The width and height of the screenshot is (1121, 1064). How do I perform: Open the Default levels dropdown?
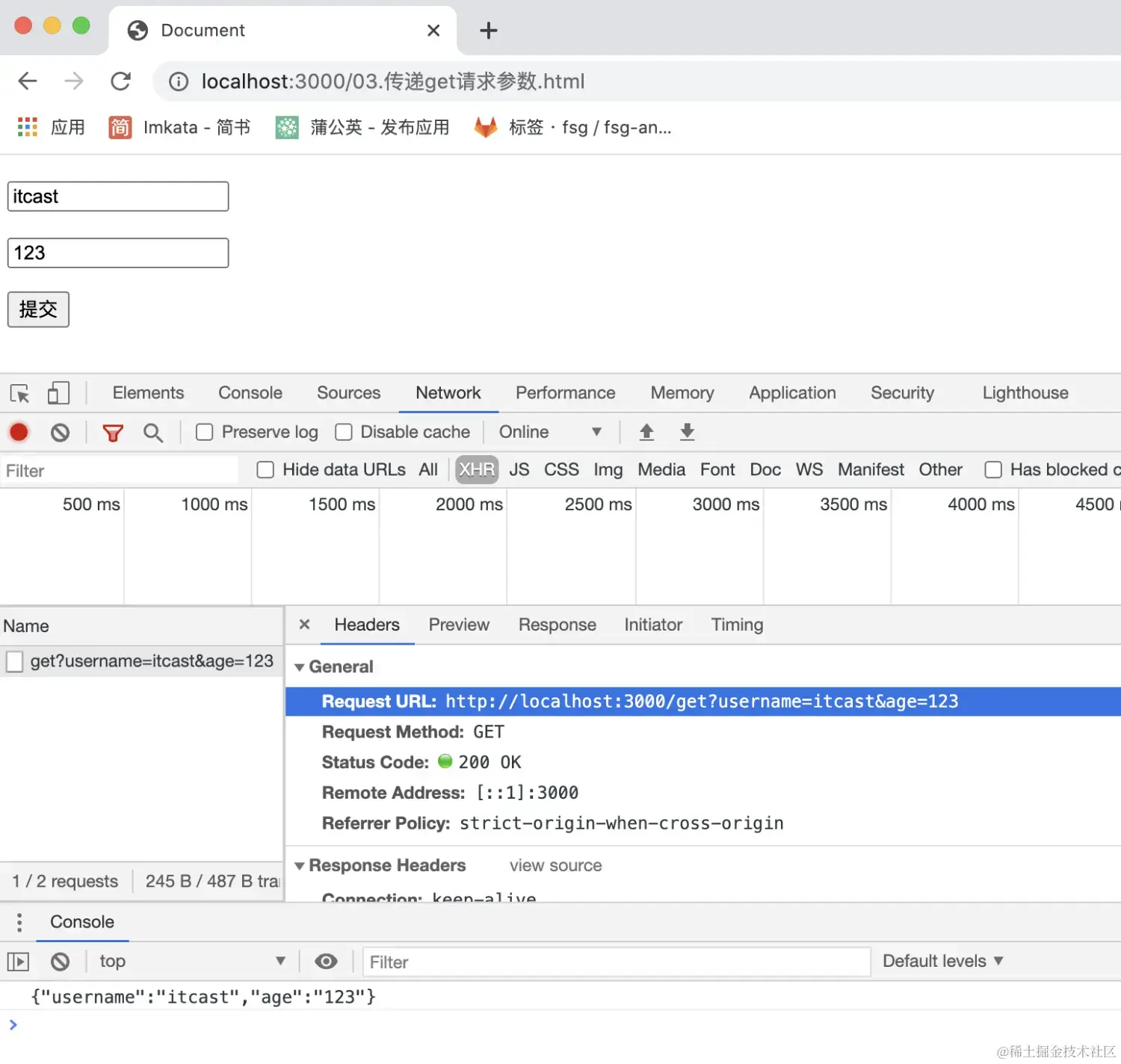[x=943, y=962]
